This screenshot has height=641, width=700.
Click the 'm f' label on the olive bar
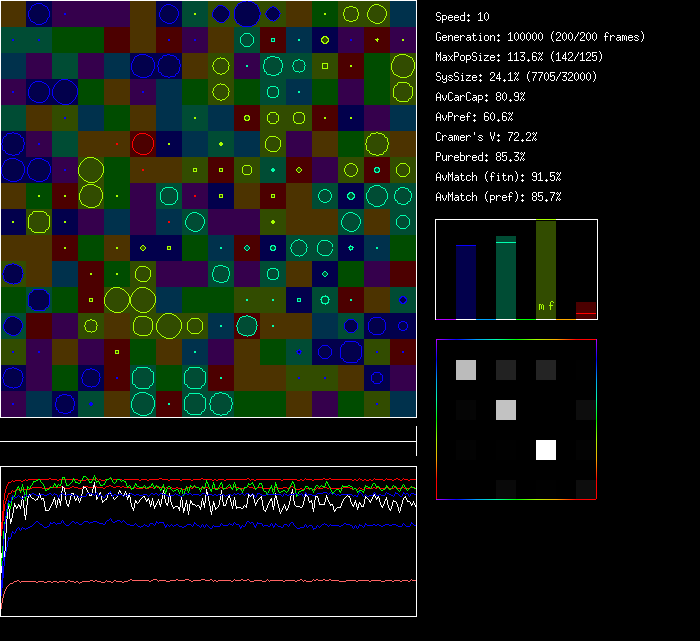pyautogui.click(x=546, y=306)
